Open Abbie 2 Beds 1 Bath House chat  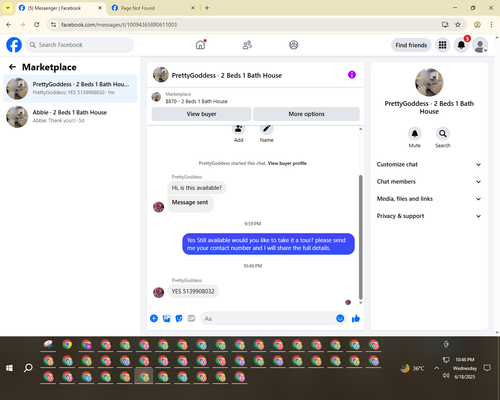(70, 117)
